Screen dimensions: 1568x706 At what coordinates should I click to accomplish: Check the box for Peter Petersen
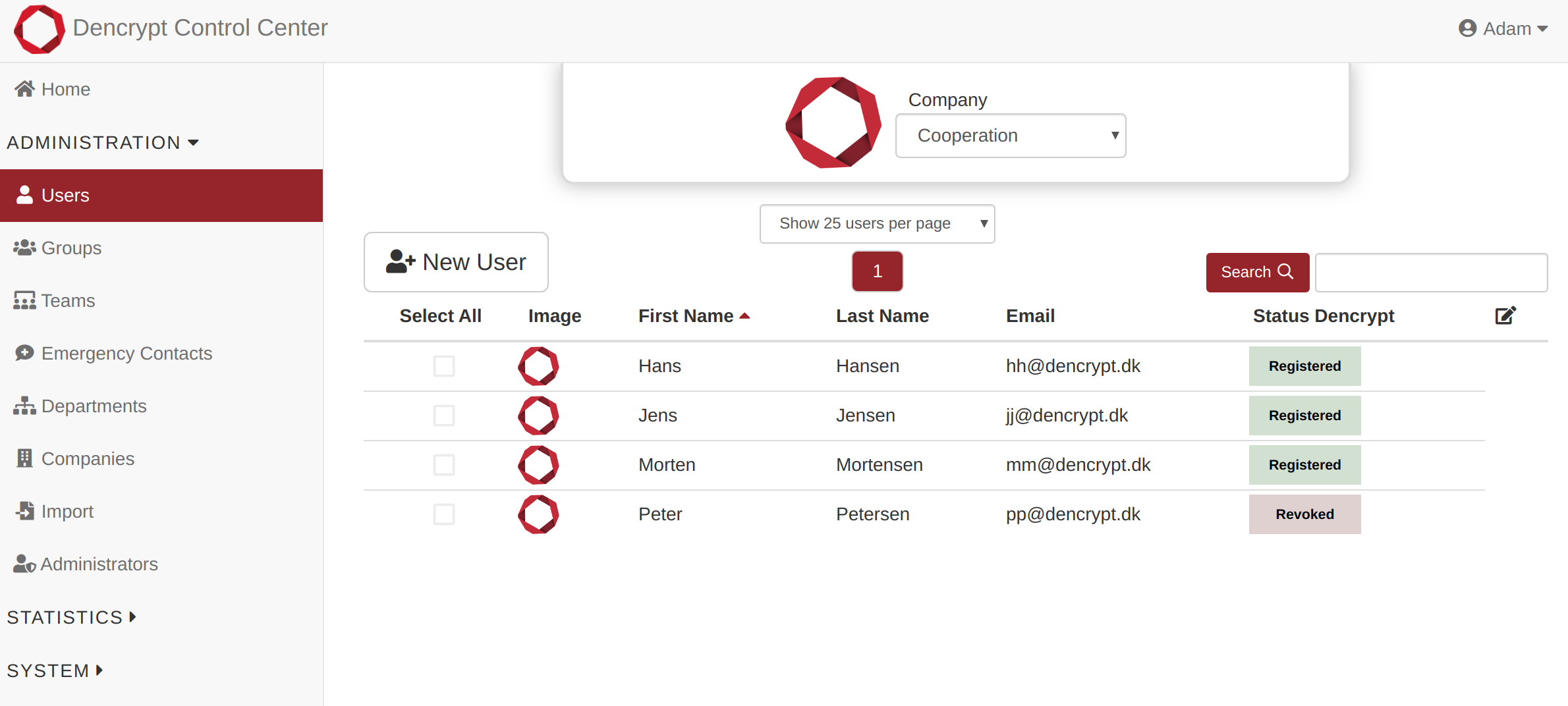(x=444, y=514)
